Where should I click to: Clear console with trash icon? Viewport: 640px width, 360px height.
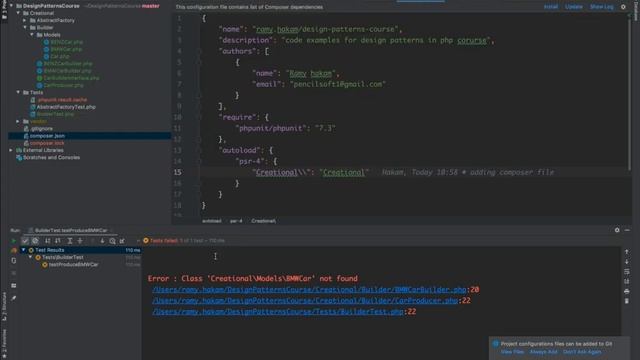pos(627,301)
